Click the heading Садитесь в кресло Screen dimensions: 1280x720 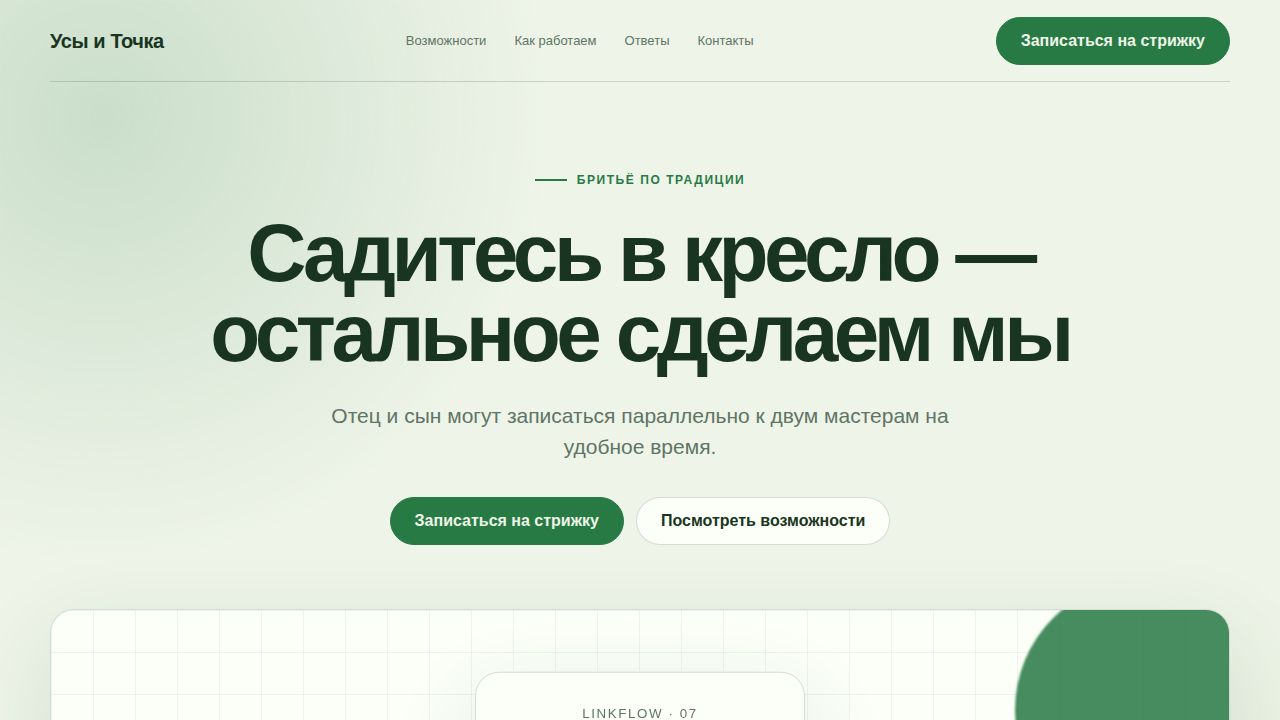click(640, 295)
